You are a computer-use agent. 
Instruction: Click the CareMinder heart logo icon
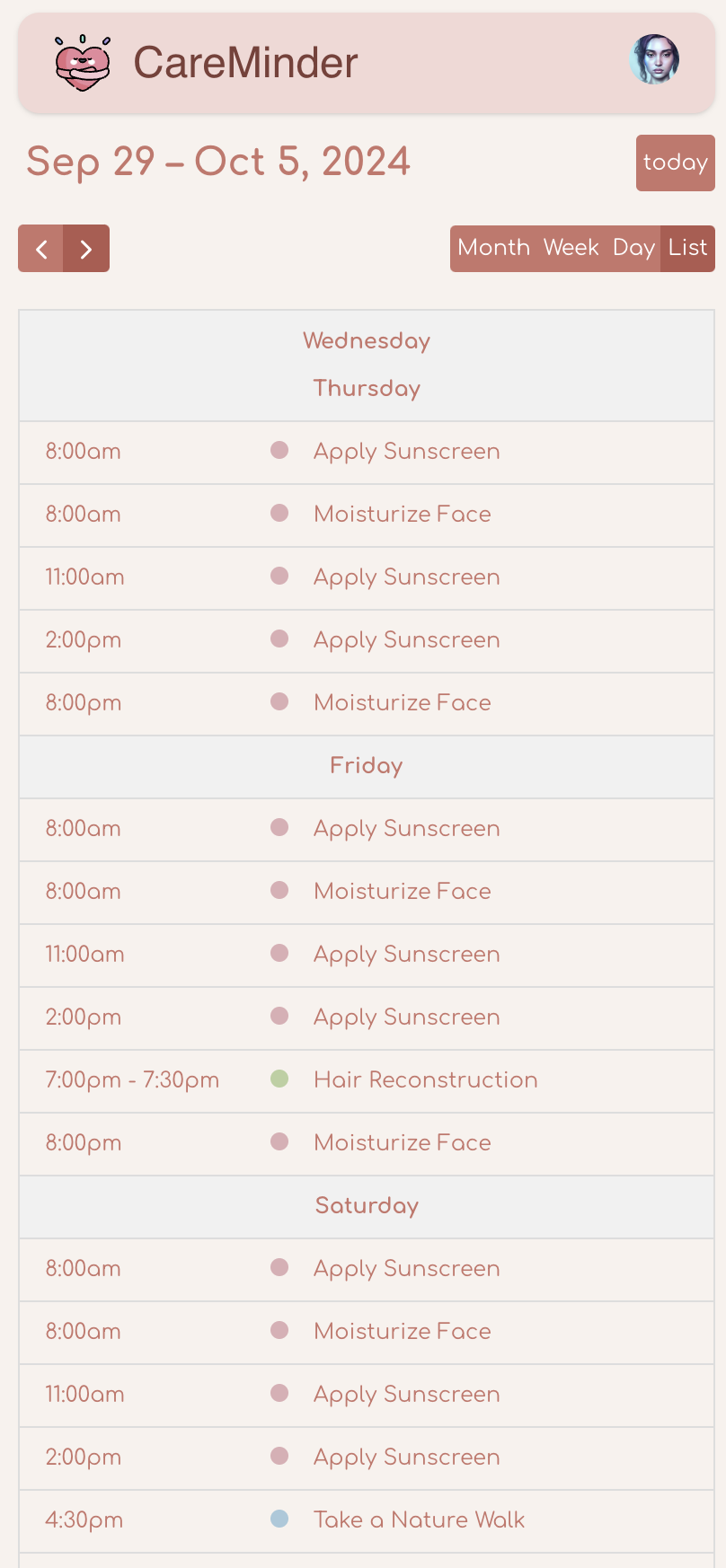point(82,63)
